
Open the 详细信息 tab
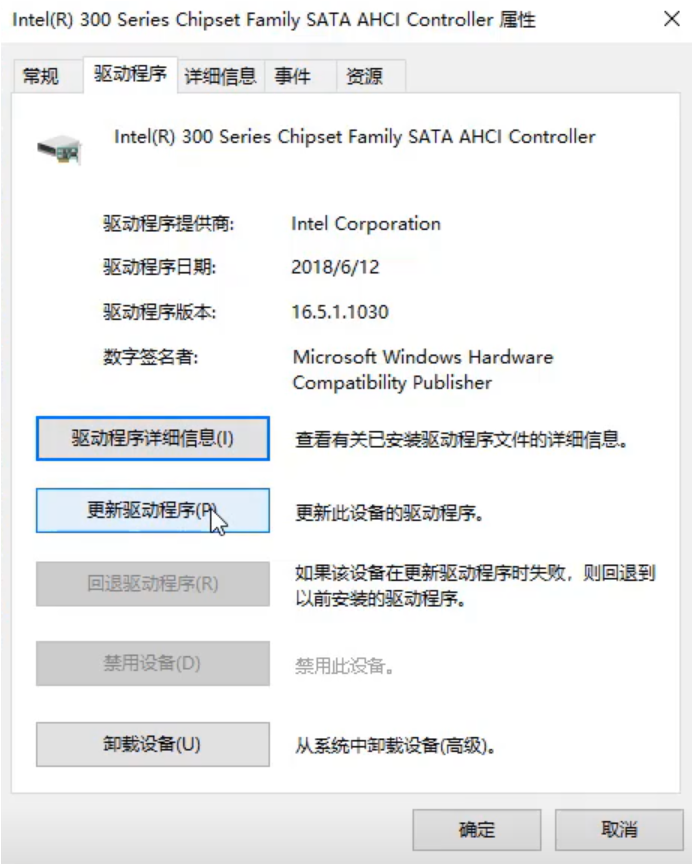coord(220,76)
